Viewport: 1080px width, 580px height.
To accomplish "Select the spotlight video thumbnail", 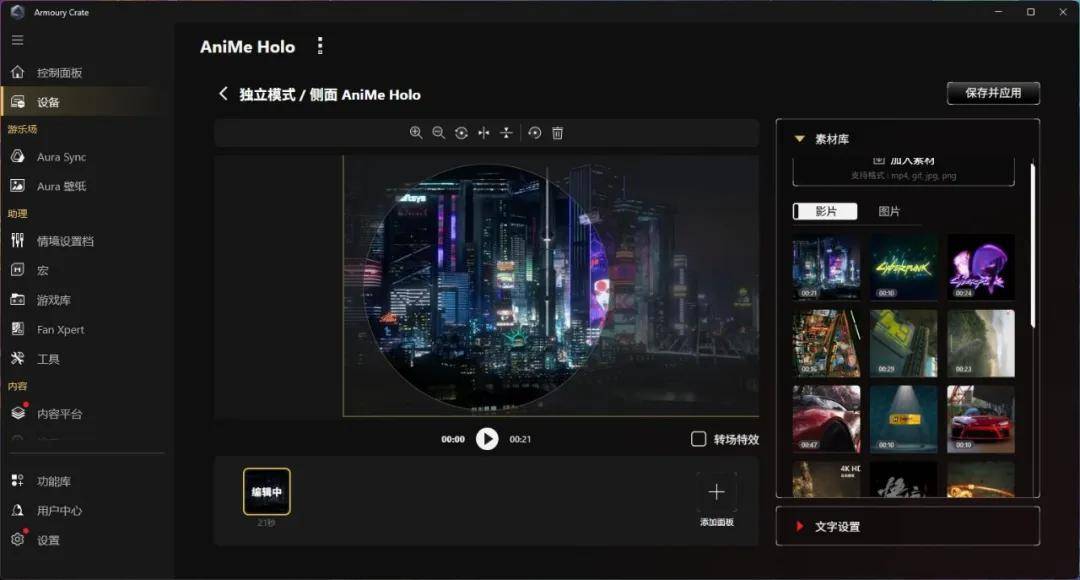I will pos(904,419).
